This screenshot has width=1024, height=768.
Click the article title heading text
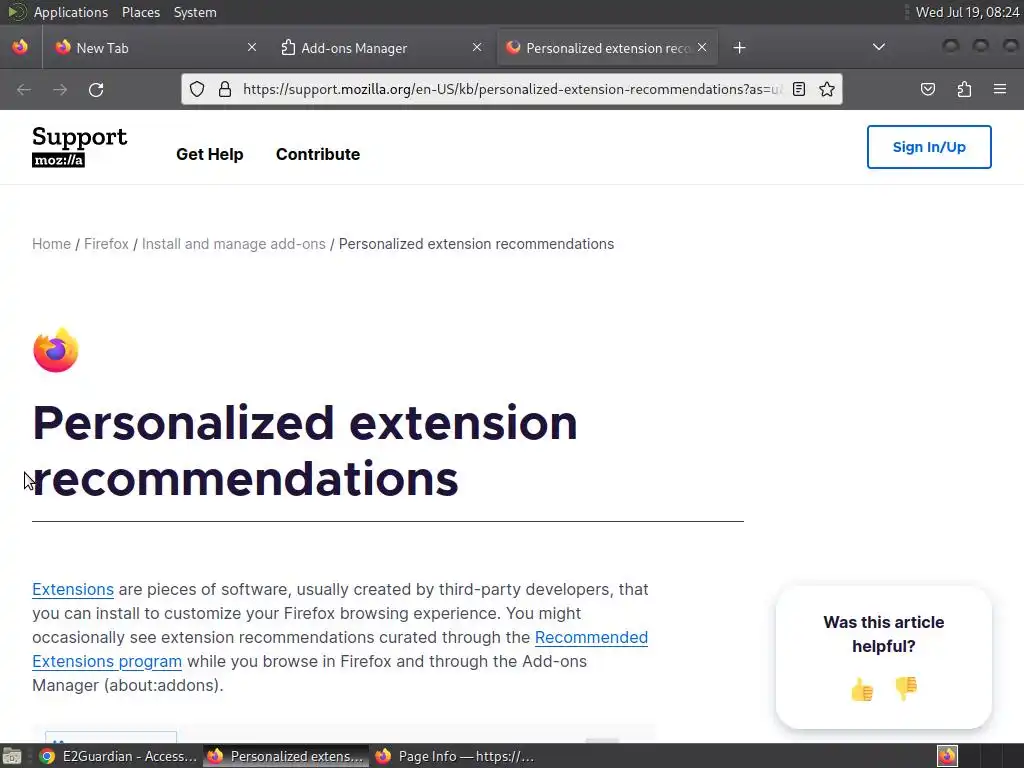[305, 451]
